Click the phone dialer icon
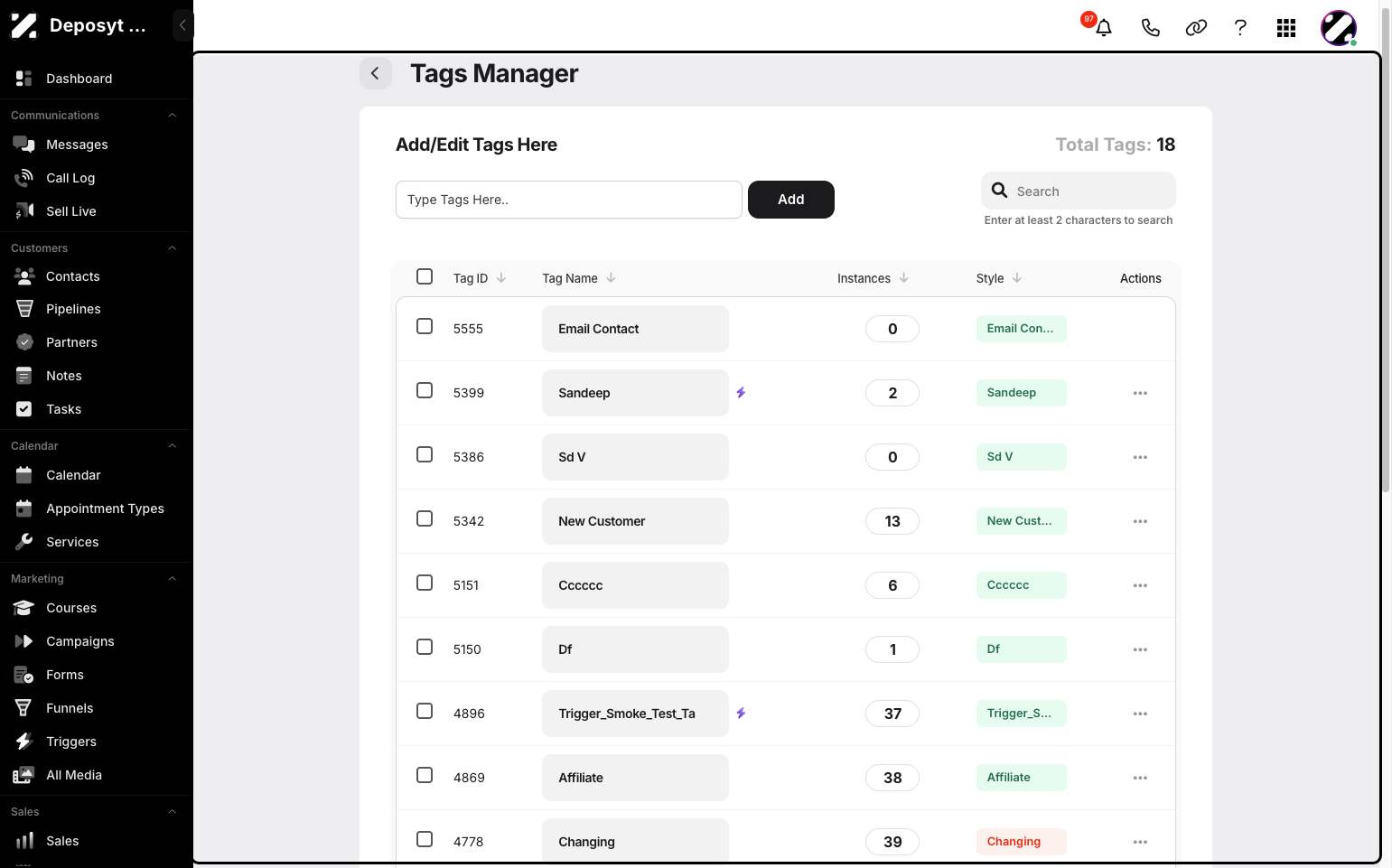 pos(1150,27)
